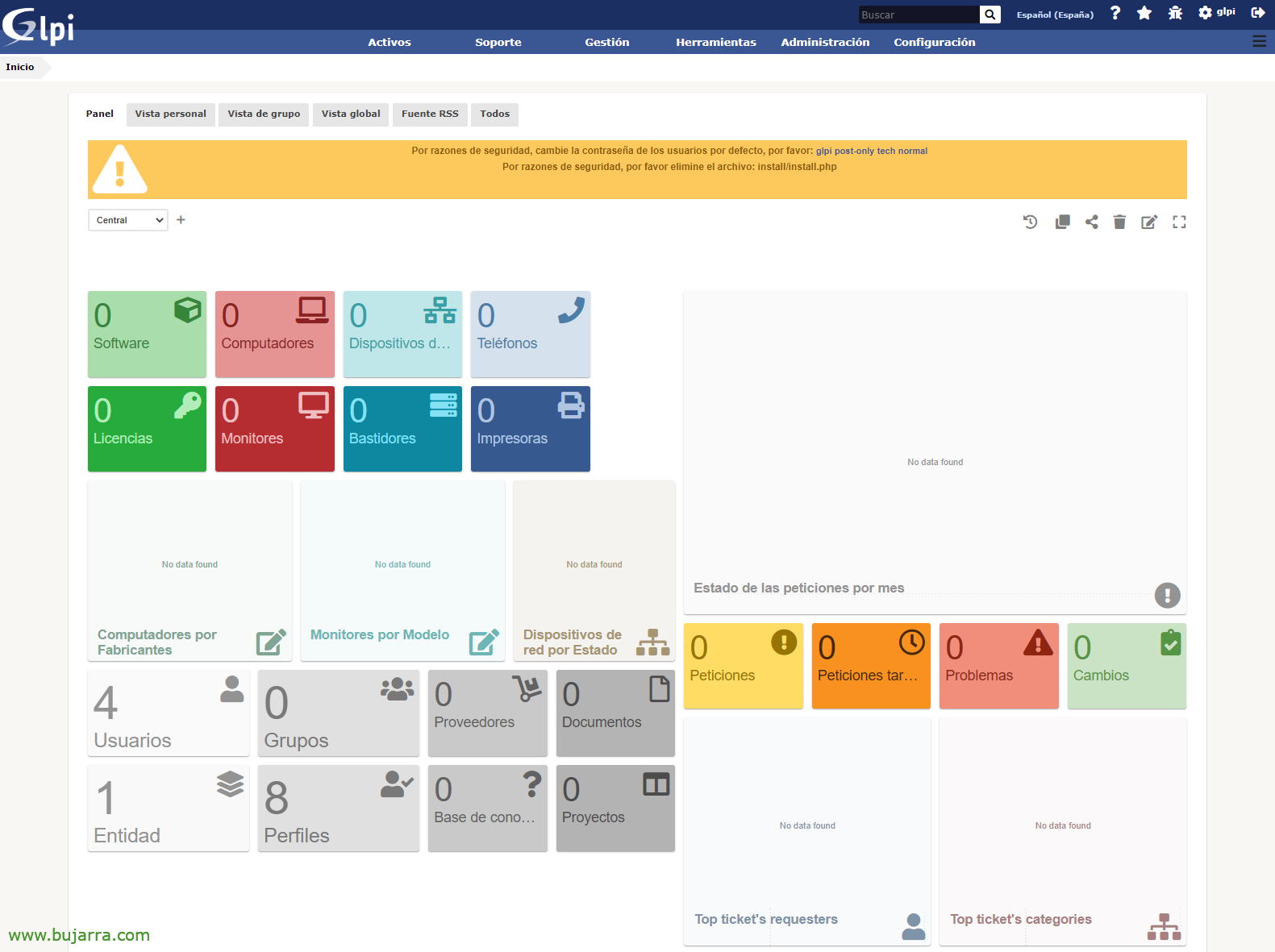Image resolution: width=1275 pixels, height=952 pixels.
Task: Open the green Licencias tile
Action: pyautogui.click(x=147, y=429)
